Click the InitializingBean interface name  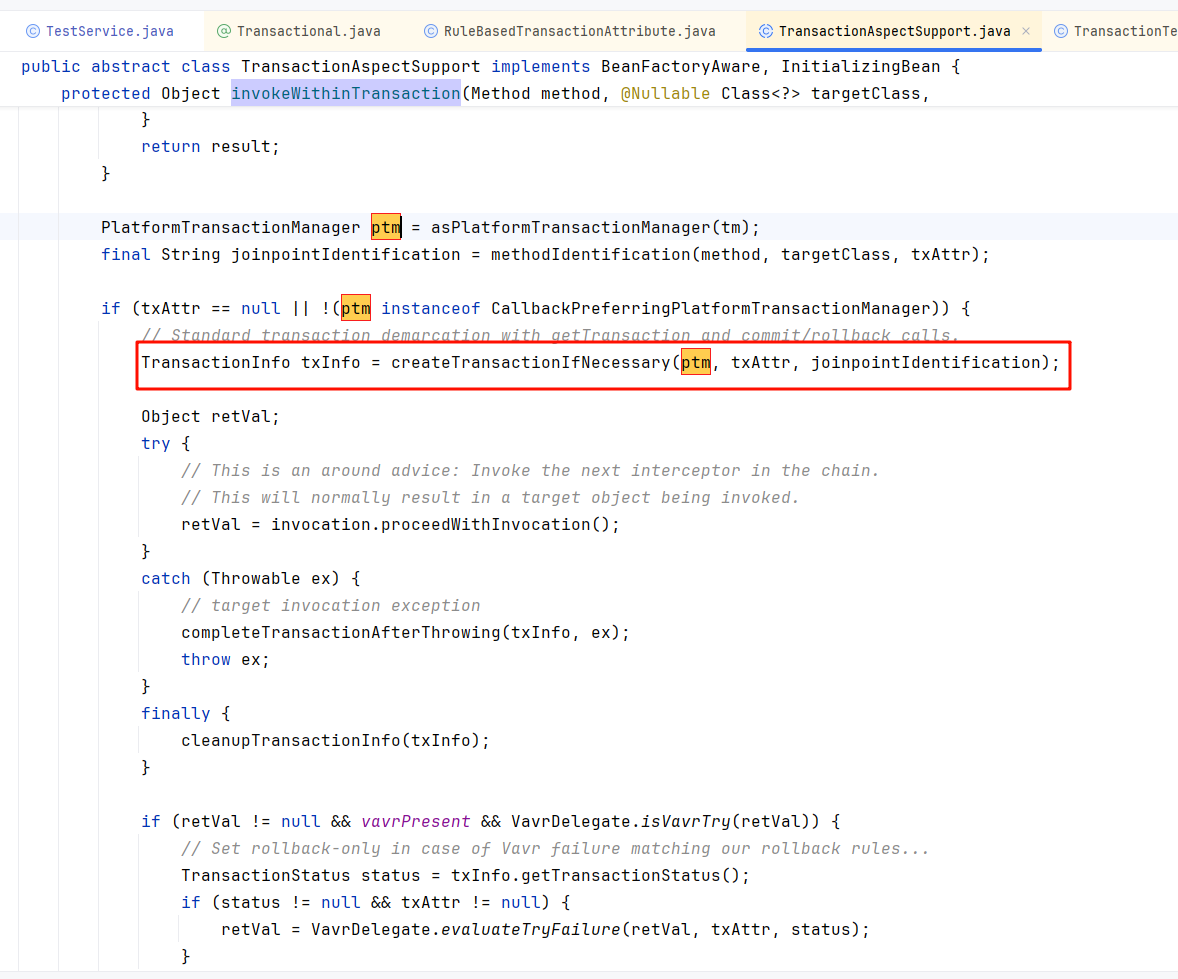pos(861,67)
